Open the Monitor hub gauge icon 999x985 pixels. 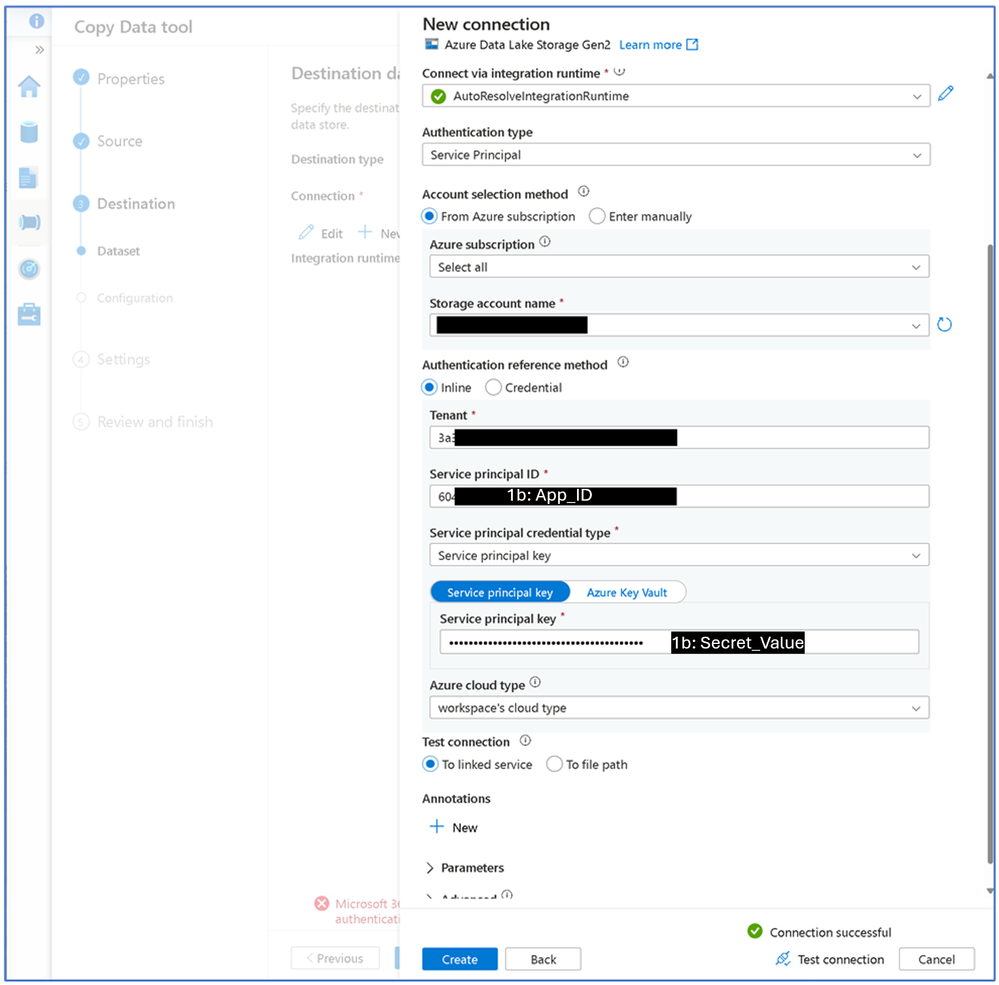(x=29, y=269)
